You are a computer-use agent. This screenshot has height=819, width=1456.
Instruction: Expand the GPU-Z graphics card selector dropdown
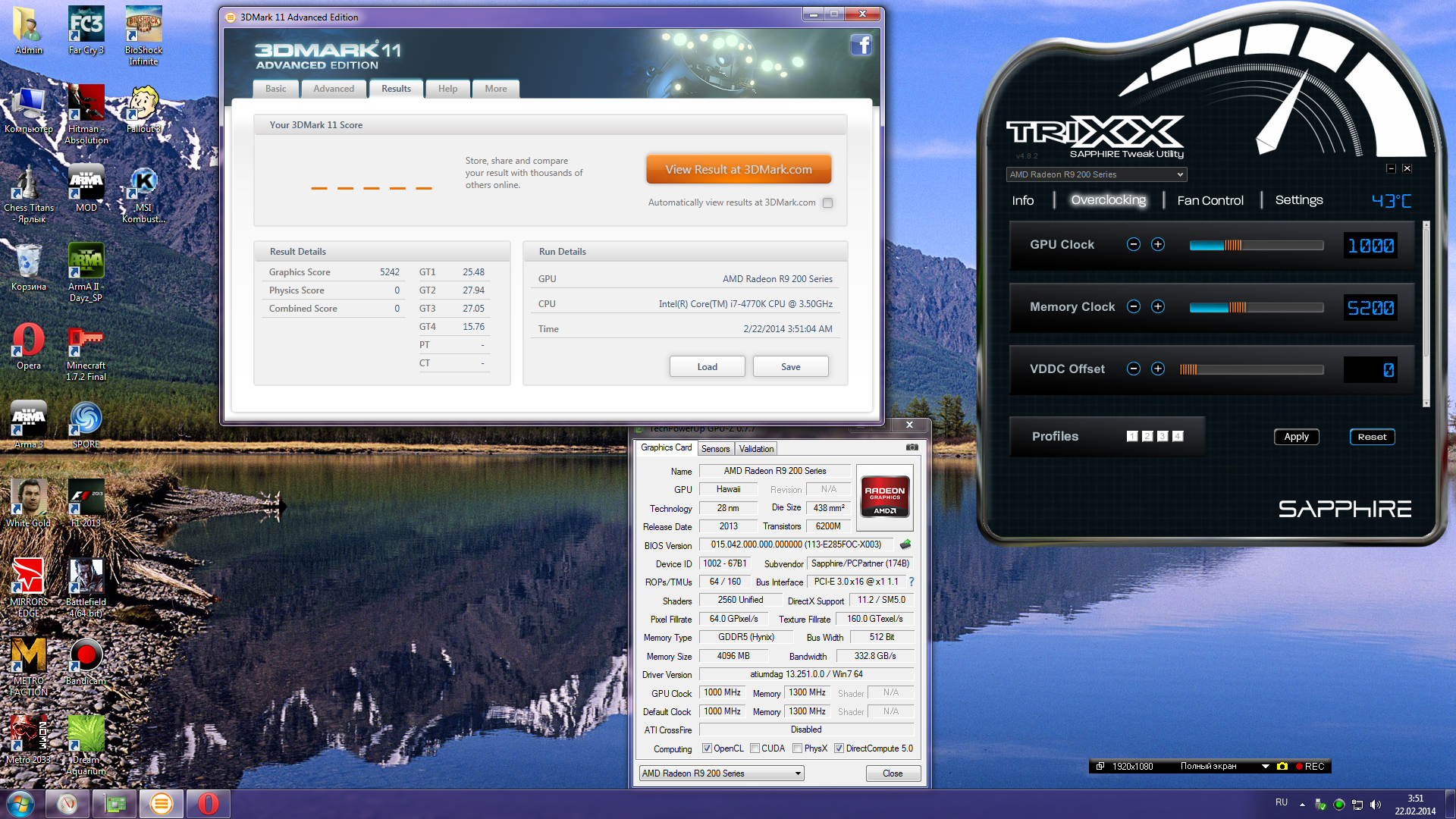point(798,773)
